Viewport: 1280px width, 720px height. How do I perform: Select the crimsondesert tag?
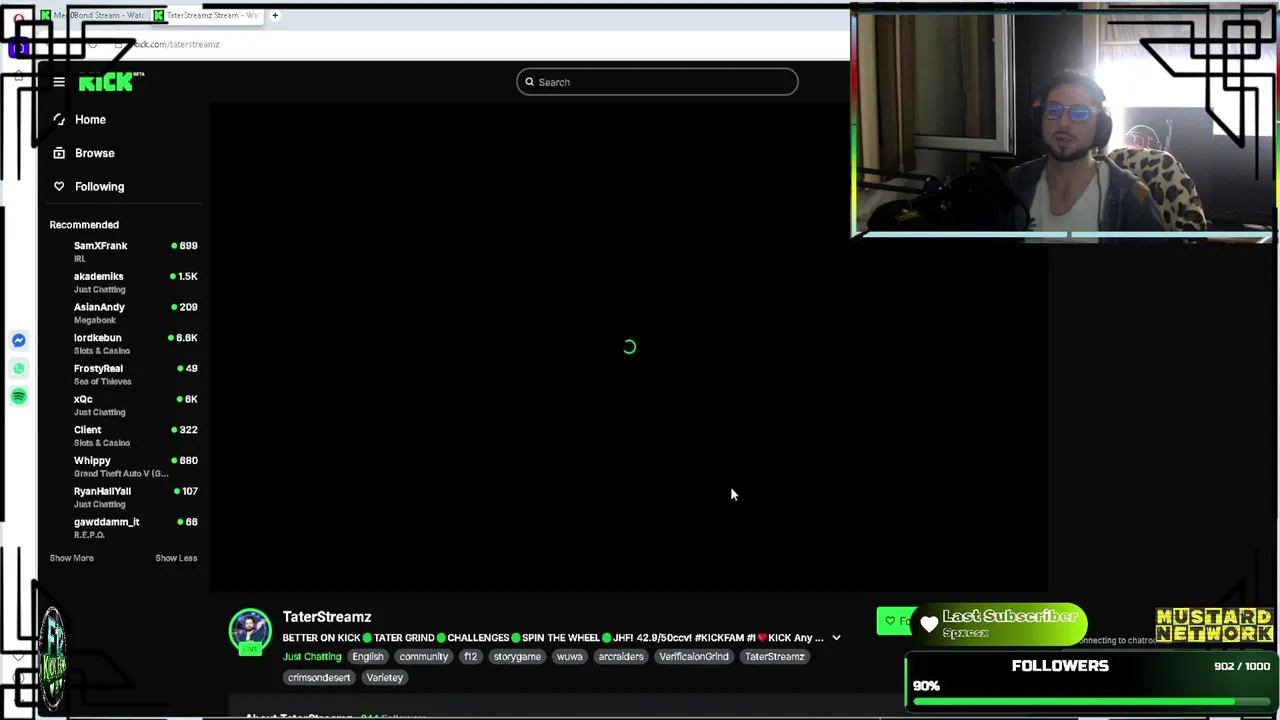click(319, 678)
